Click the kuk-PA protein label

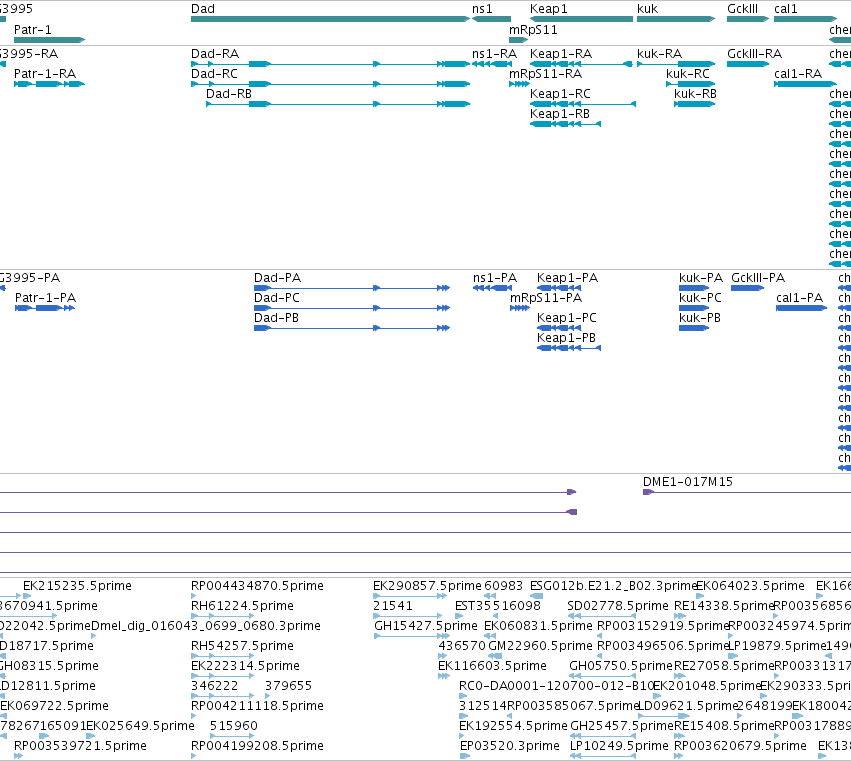pos(701,278)
